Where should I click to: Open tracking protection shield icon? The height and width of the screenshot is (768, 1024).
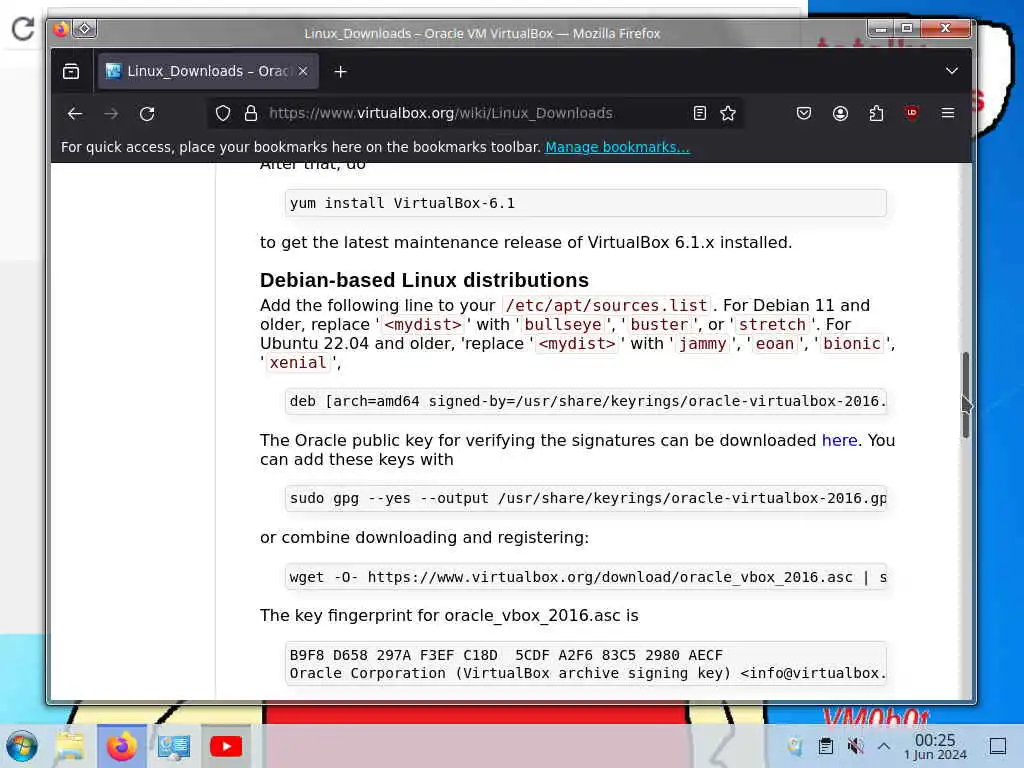(223, 114)
